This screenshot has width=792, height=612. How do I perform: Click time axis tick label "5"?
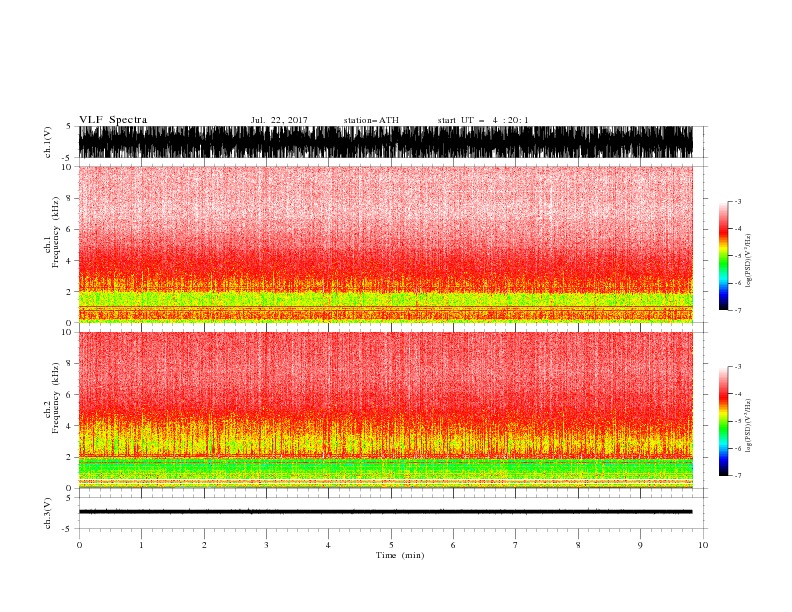(x=391, y=545)
